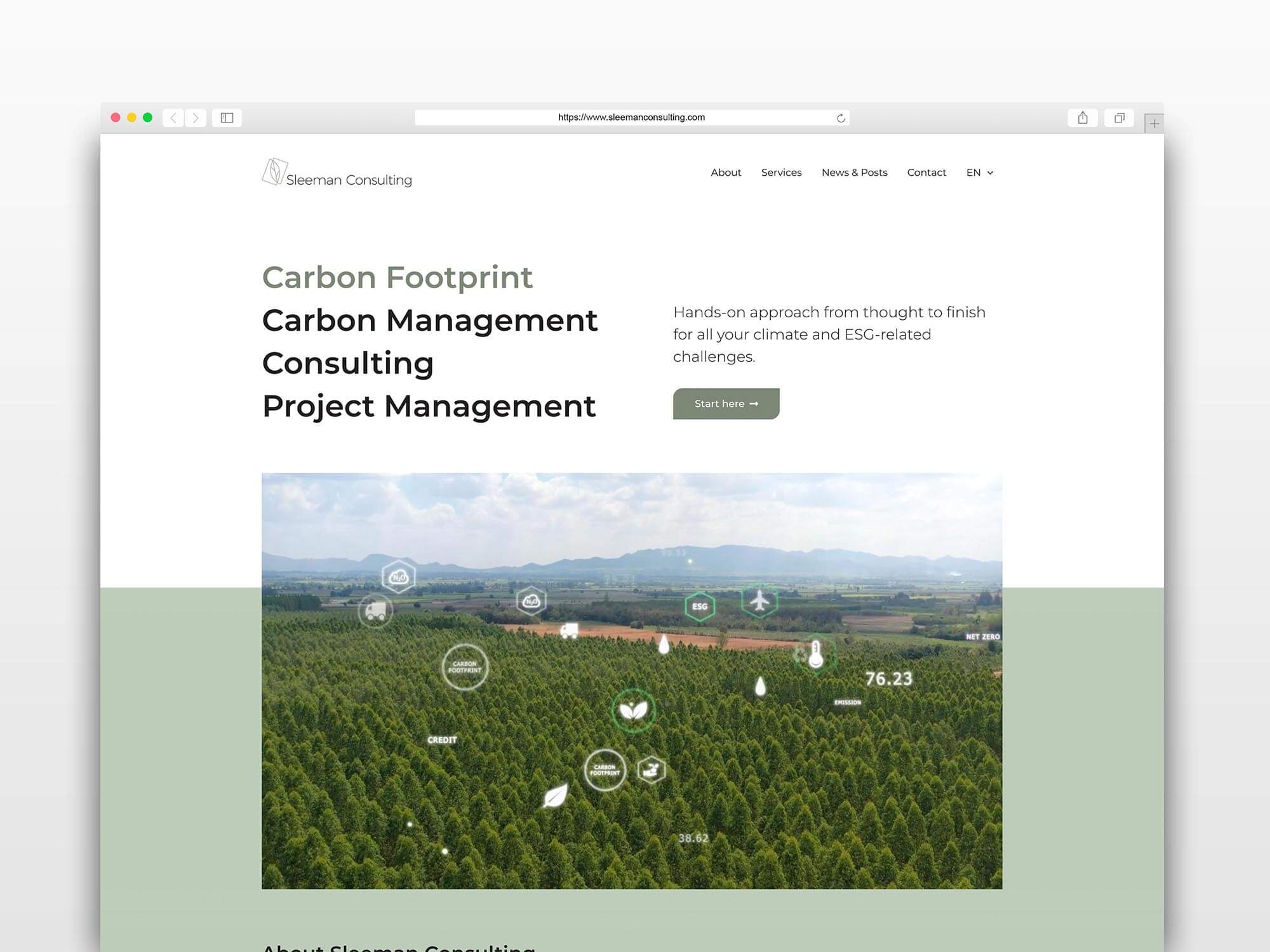Click the N2O cloud hexagon icon

coord(398,576)
